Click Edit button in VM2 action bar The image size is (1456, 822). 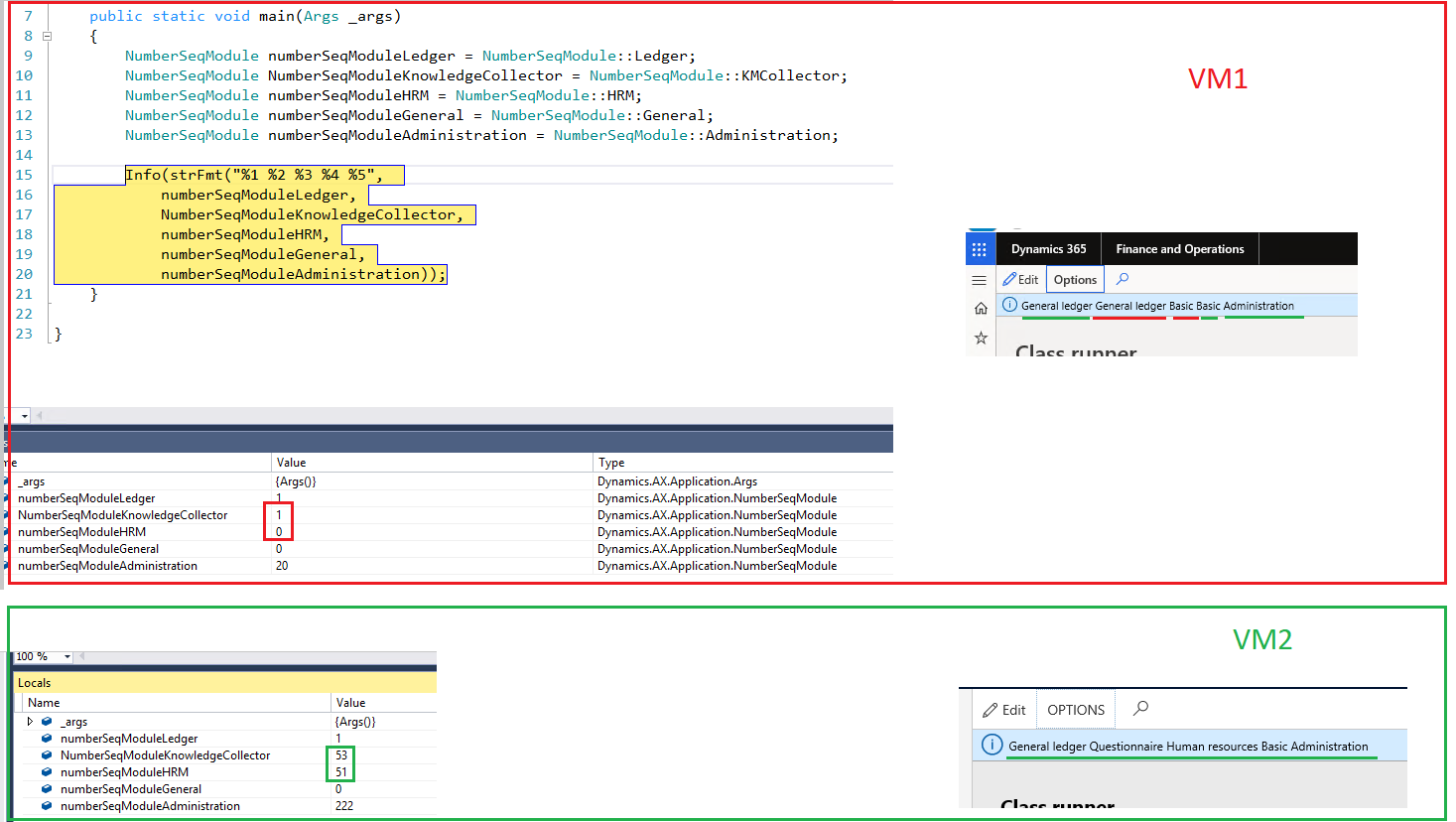1004,710
